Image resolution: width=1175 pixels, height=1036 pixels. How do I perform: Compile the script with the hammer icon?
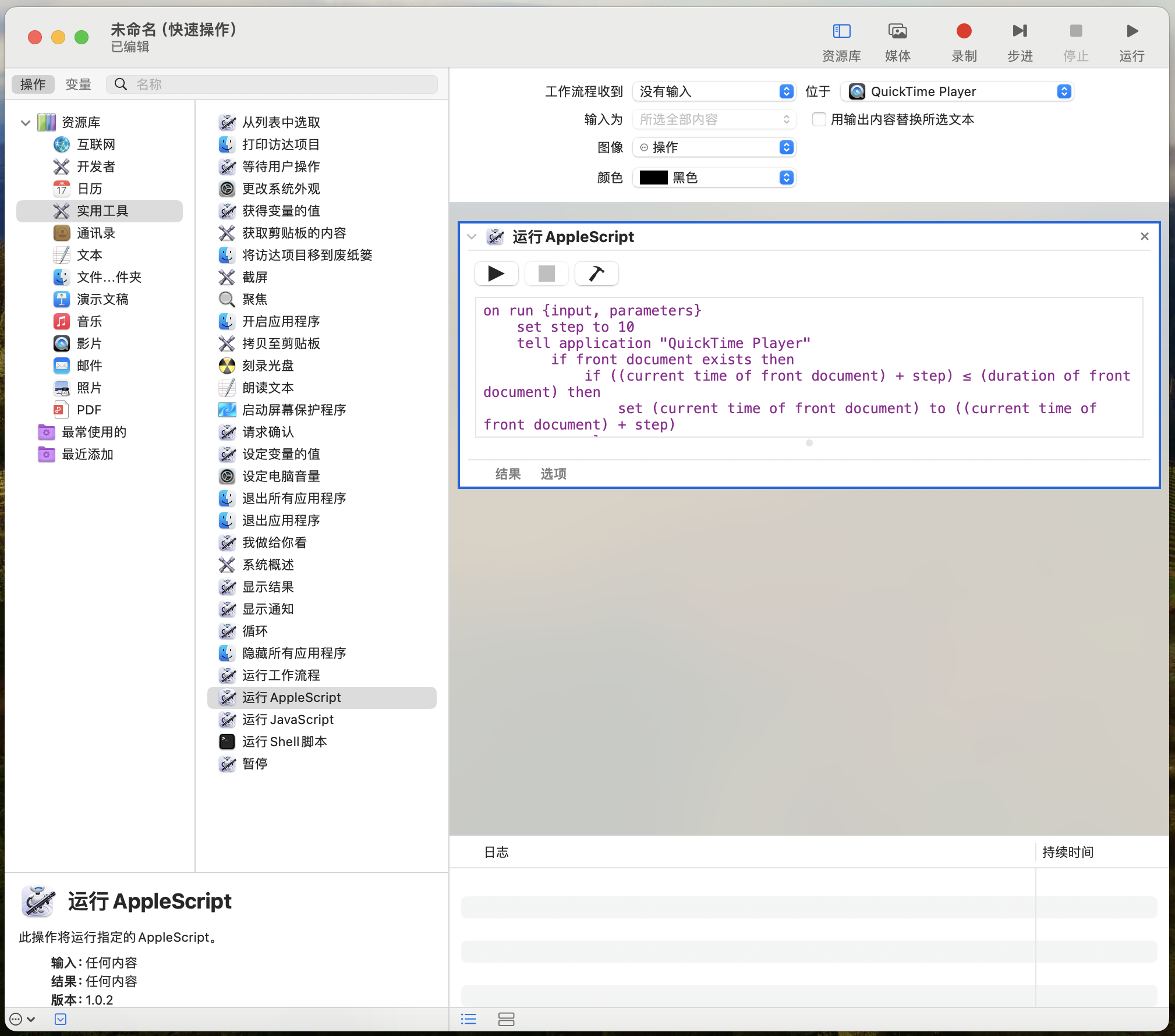[596, 274]
